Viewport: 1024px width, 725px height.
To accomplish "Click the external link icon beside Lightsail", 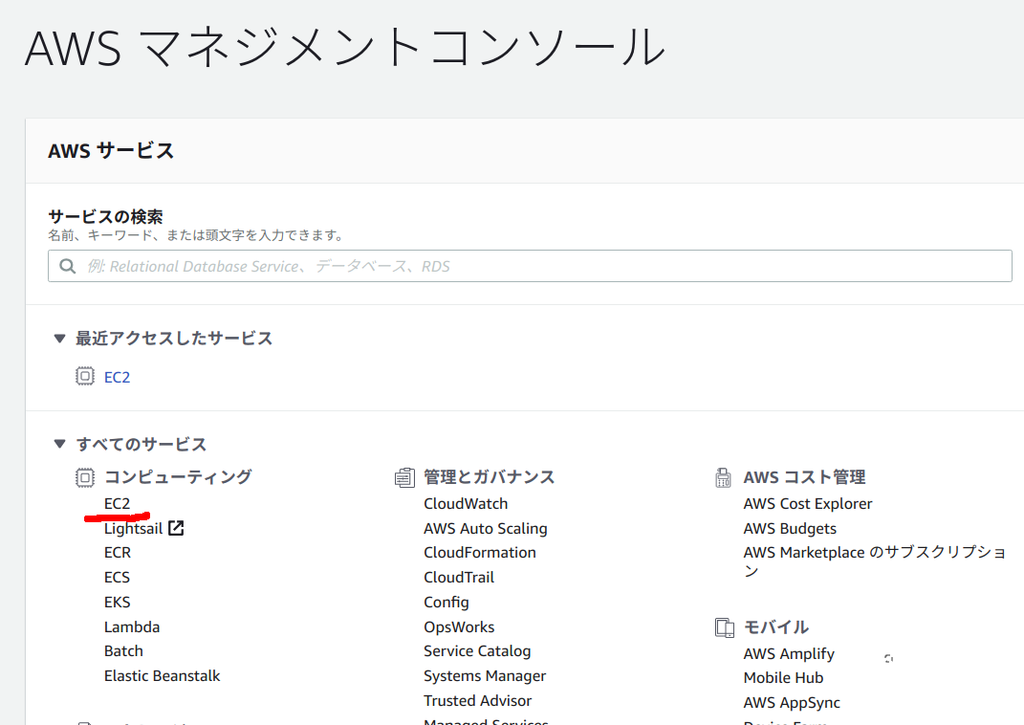I will 176,528.
